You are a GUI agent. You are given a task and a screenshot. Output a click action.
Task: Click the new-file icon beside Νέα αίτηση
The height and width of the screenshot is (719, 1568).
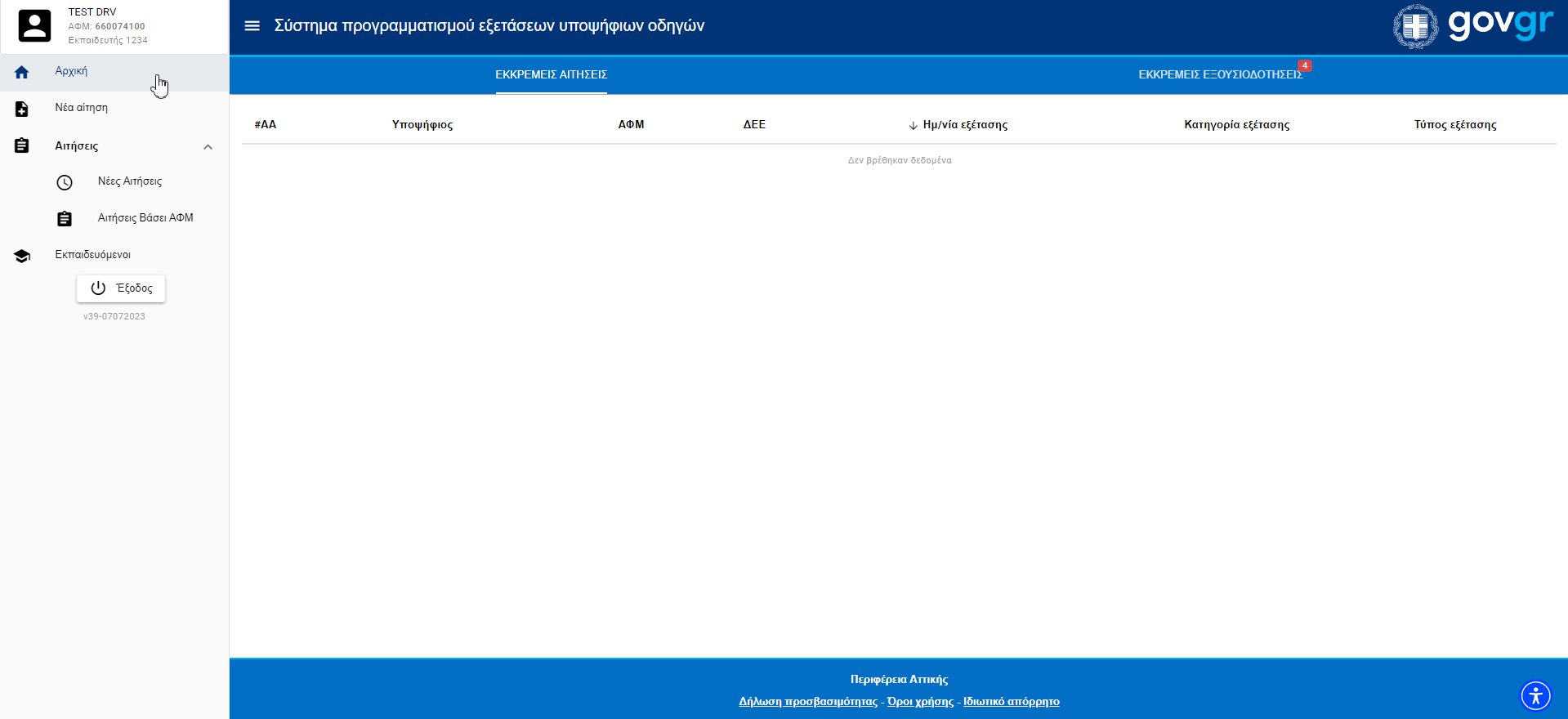22,109
